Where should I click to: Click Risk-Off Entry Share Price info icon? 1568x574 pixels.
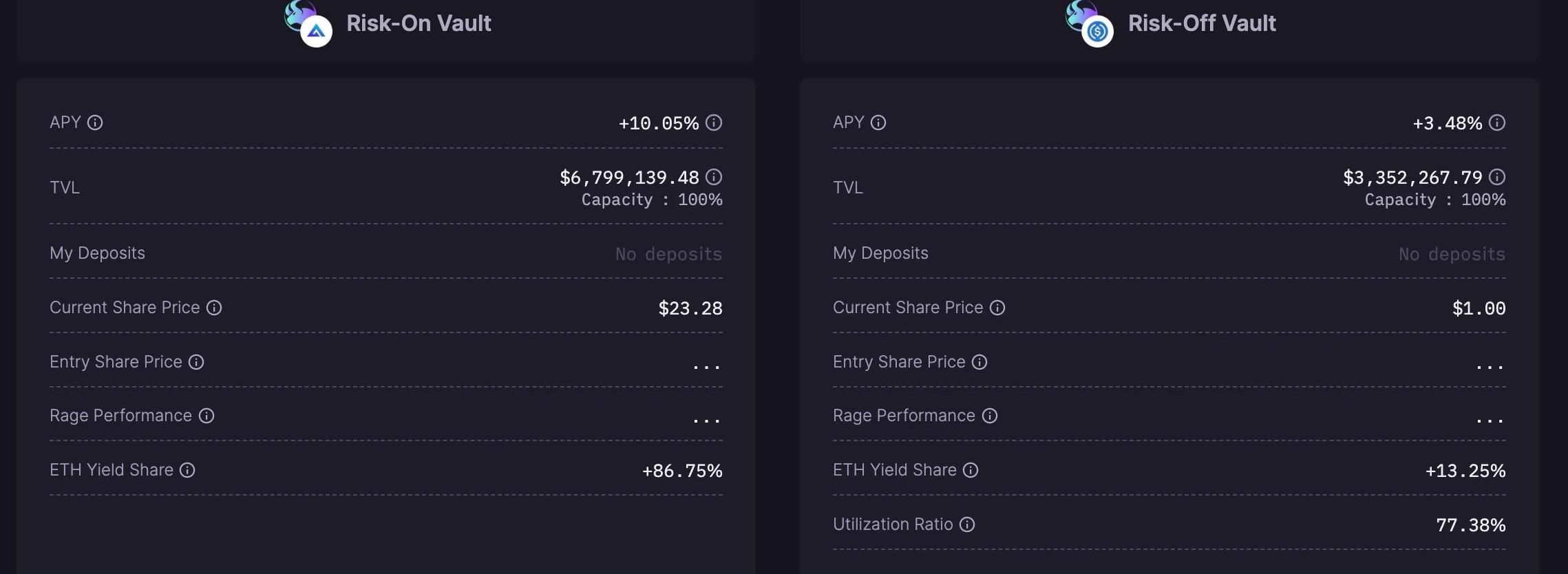point(979,362)
